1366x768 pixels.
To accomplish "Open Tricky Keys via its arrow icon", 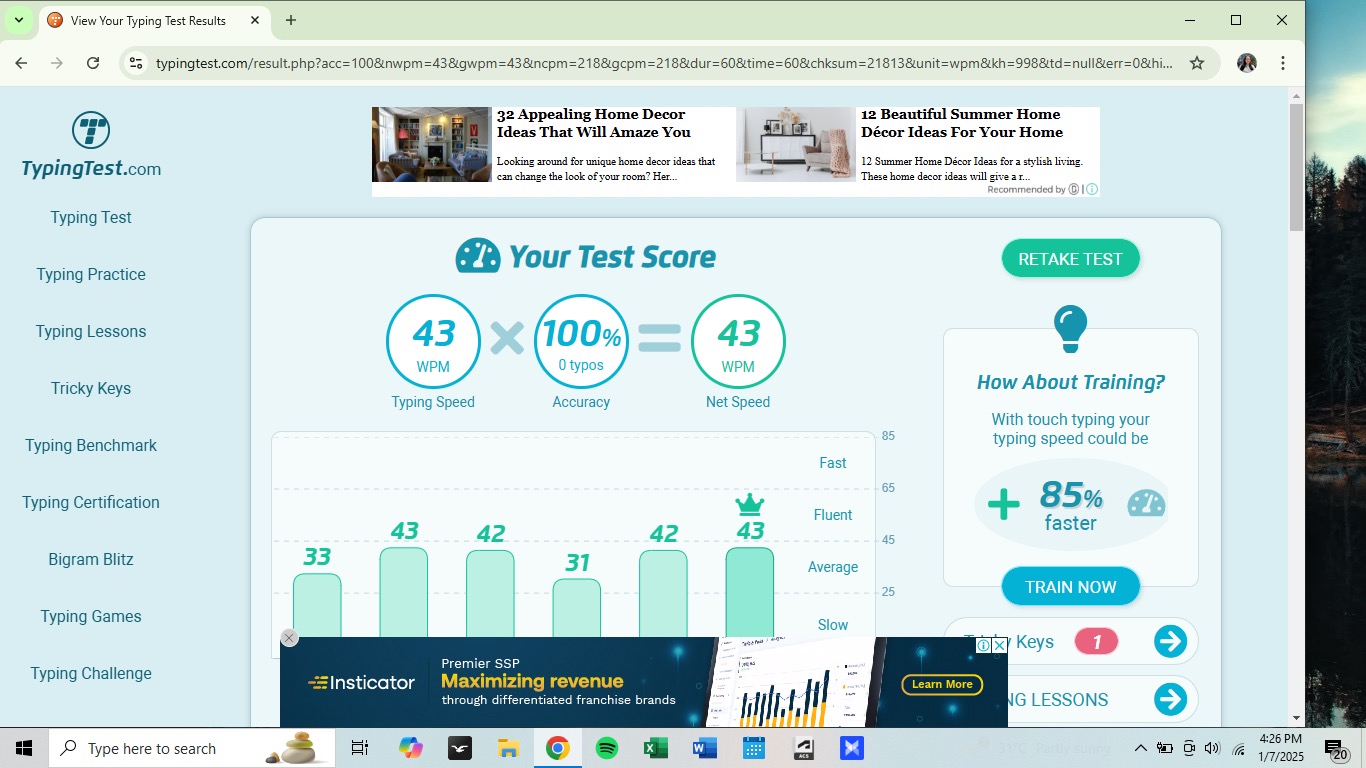I will (1170, 641).
